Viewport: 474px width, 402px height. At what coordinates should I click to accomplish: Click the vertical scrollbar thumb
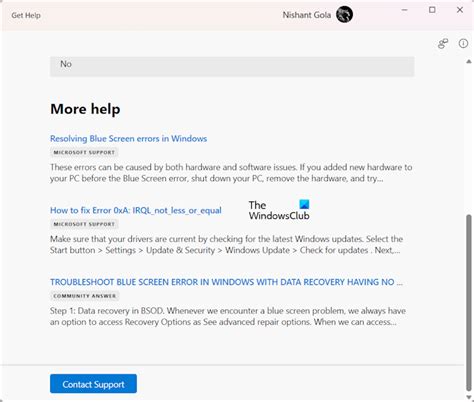pos(469,302)
